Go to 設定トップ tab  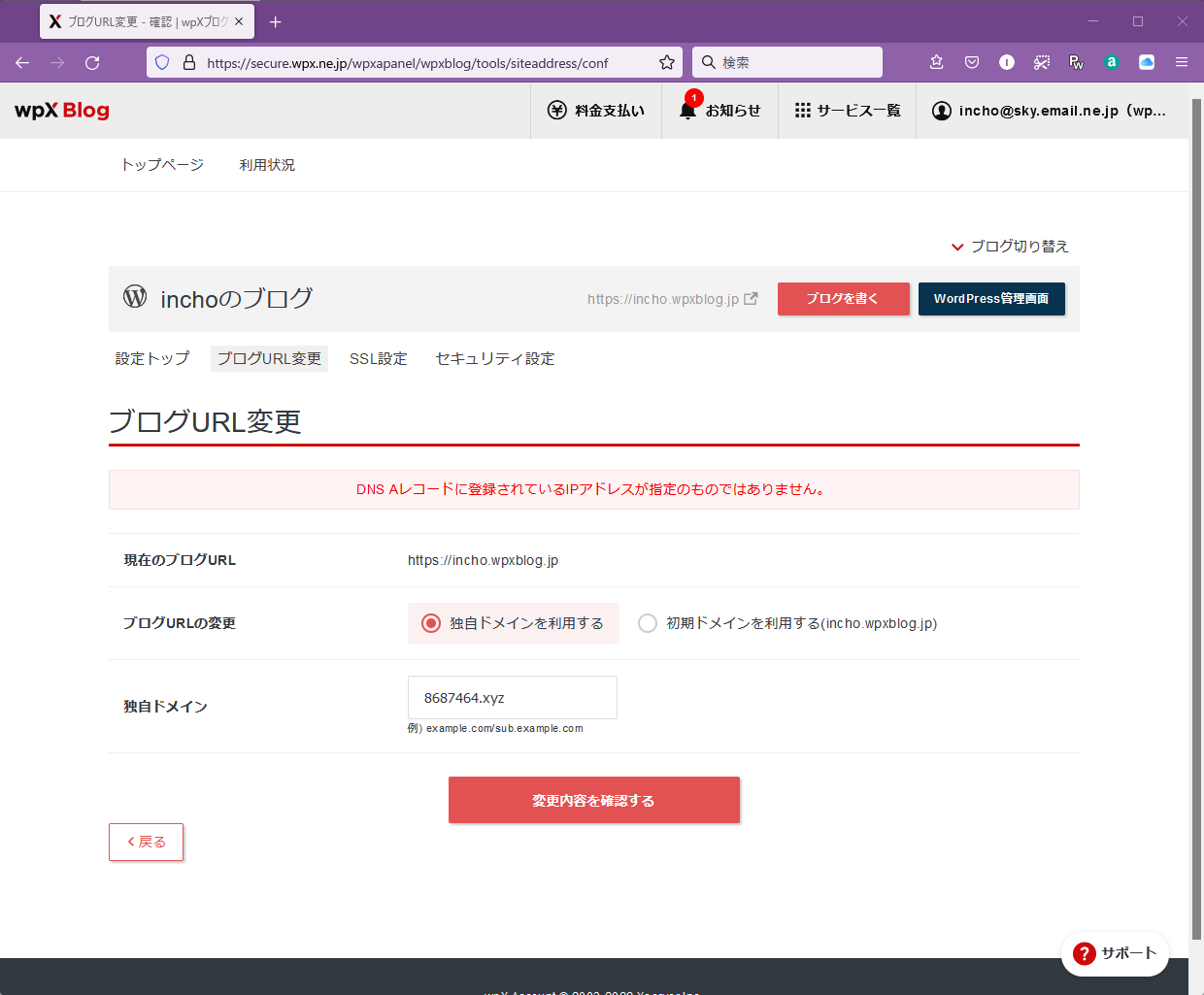click(152, 359)
